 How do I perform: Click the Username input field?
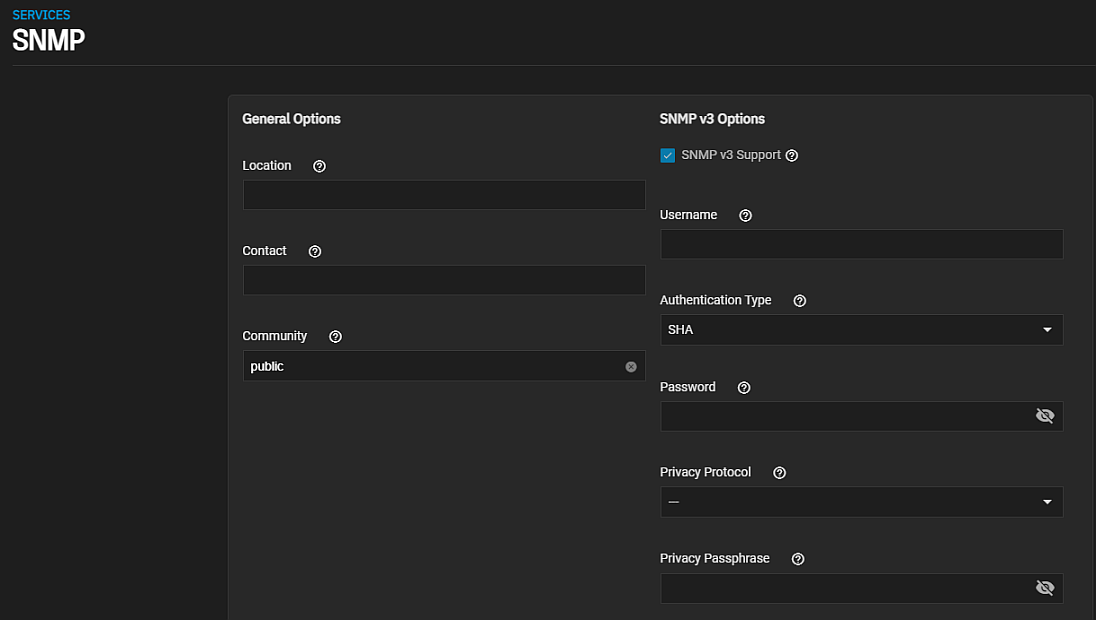tap(861, 244)
